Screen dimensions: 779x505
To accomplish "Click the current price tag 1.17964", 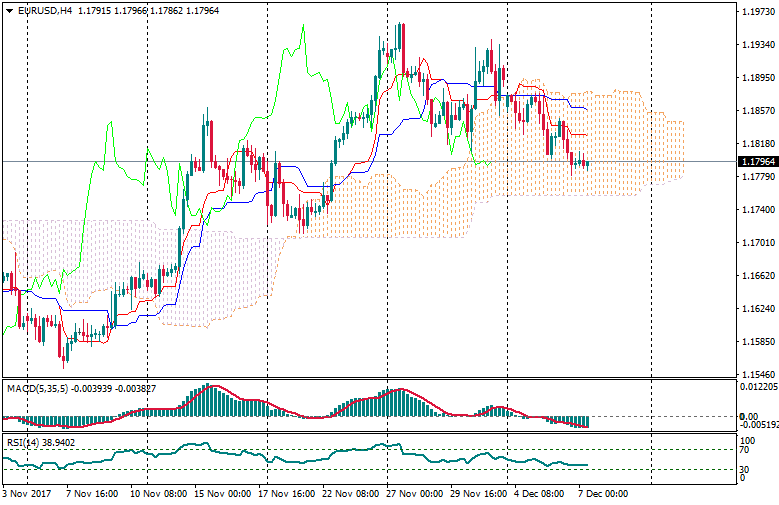I will (755, 162).
